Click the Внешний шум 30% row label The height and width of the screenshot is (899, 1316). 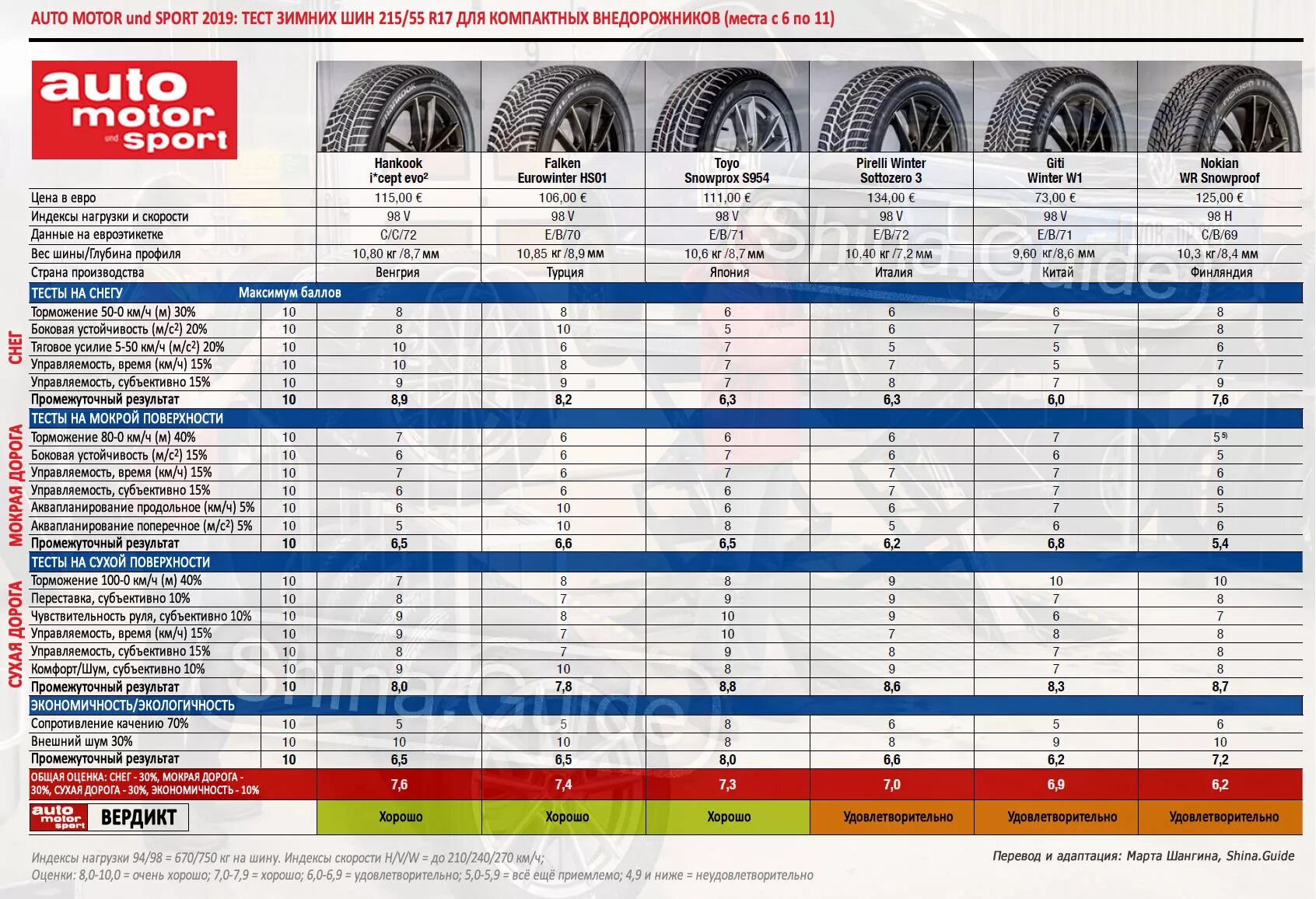click(82, 741)
